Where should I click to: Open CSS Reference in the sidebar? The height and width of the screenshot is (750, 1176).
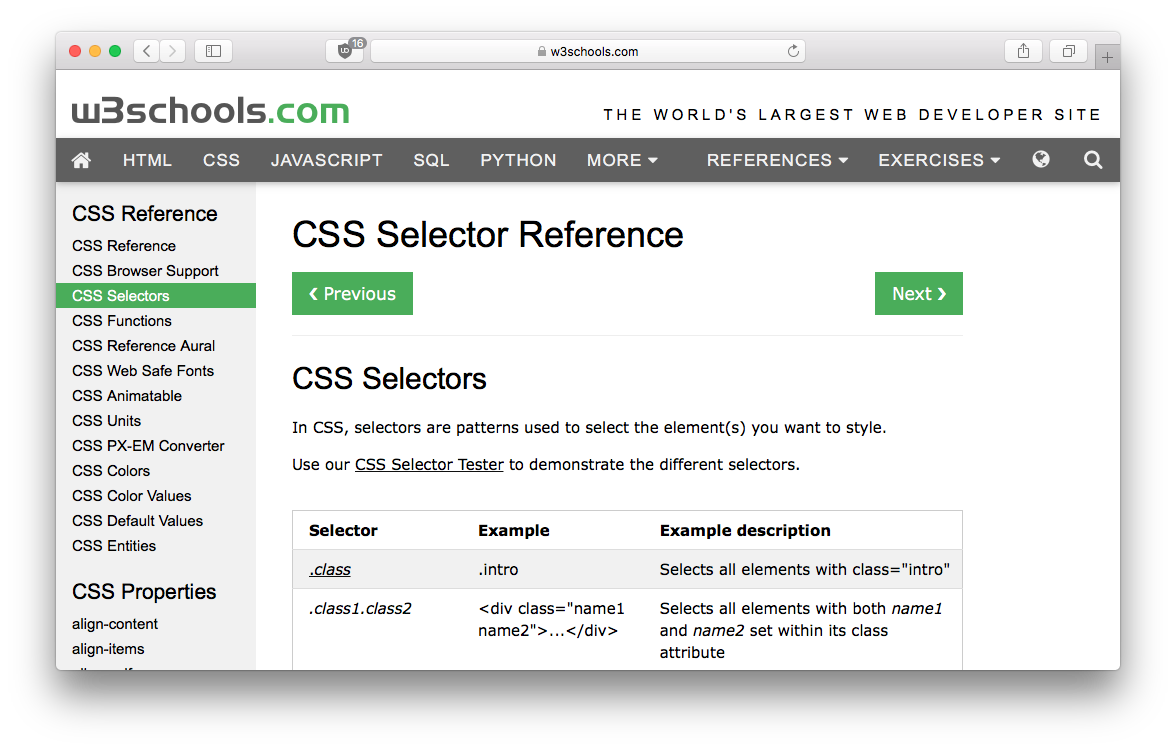(x=124, y=246)
